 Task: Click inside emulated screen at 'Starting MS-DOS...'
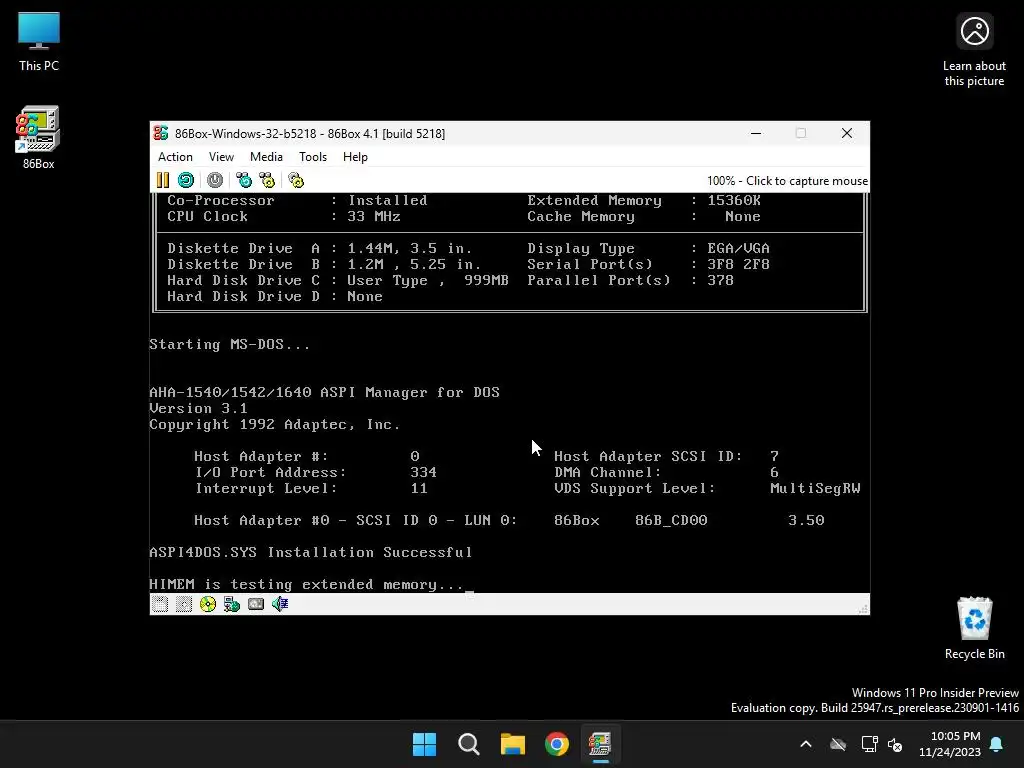(x=230, y=344)
